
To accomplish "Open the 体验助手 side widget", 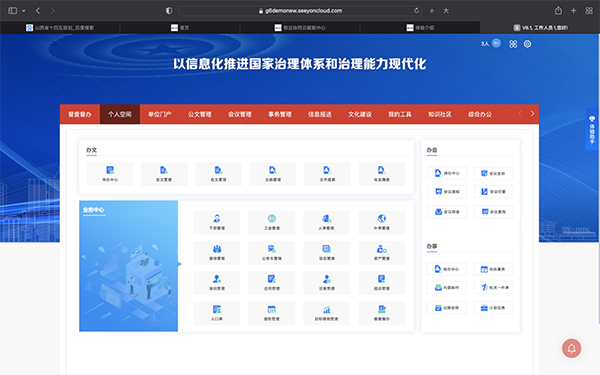I will pos(592,129).
